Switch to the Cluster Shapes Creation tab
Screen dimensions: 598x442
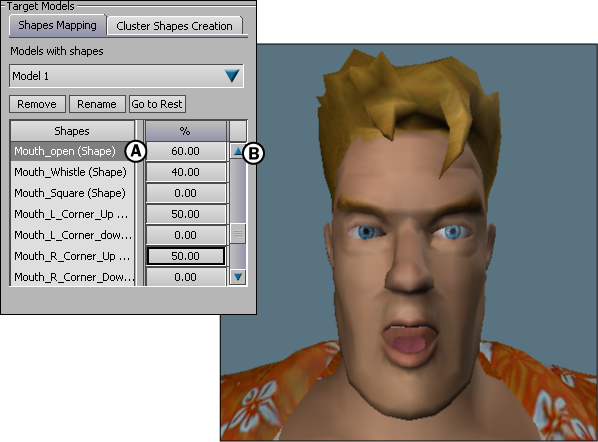coord(174,26)
